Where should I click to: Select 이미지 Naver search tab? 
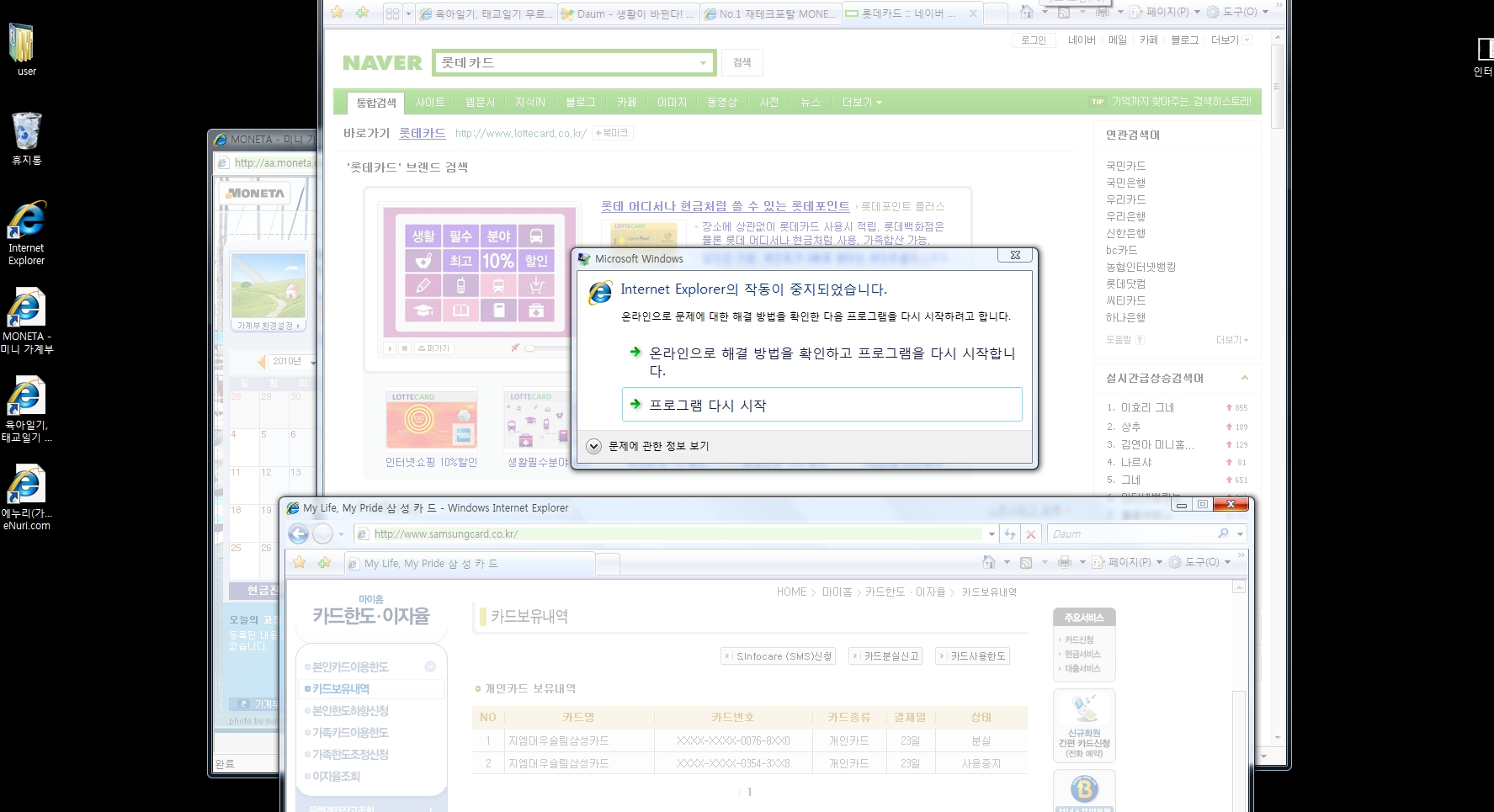[x=672, y=102]
